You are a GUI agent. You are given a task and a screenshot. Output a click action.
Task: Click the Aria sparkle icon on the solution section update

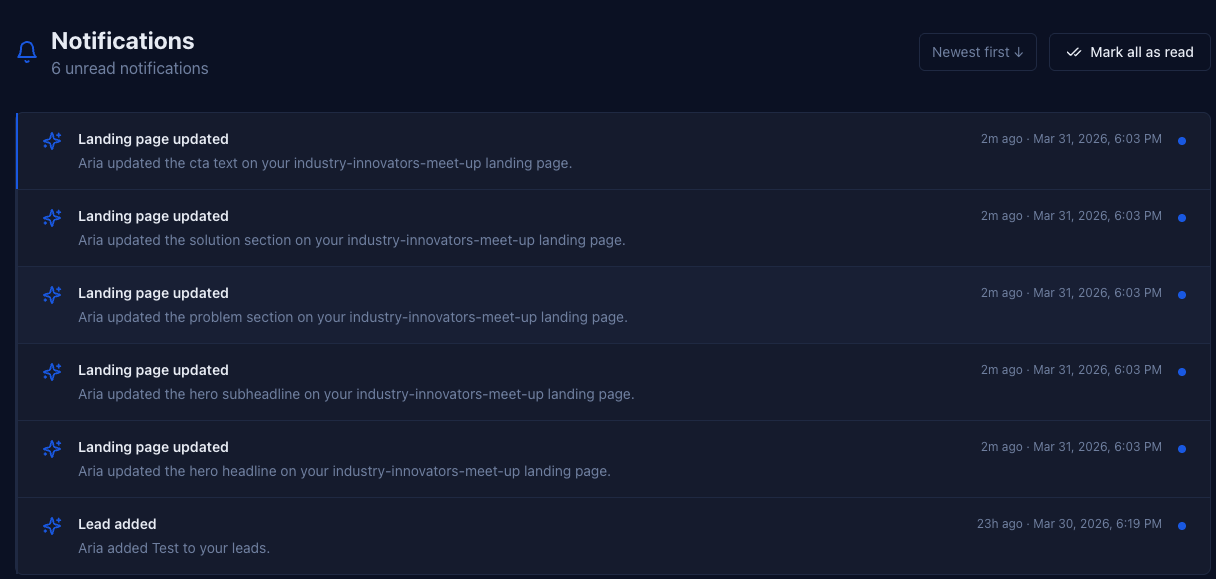52,217
